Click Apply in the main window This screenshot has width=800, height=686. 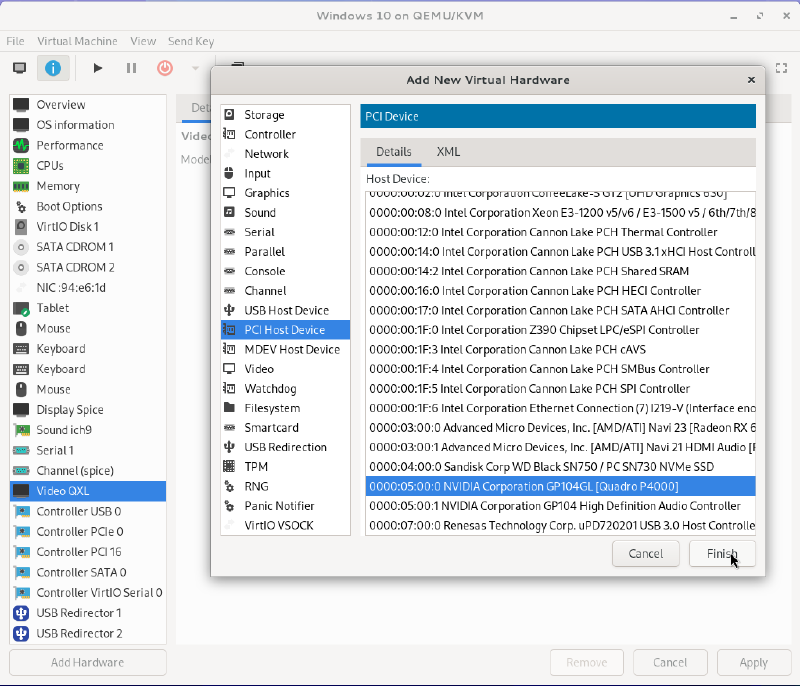[754, 663]
